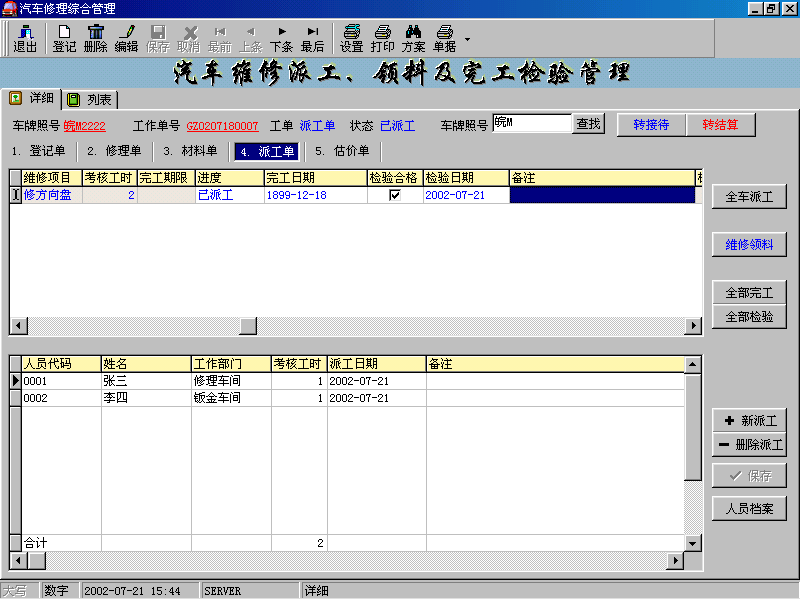Image resolution: width=800 pixels, height=600 pixels.
Task: Click the 已派工 progress cell
Action: click(x=230, y=195)
